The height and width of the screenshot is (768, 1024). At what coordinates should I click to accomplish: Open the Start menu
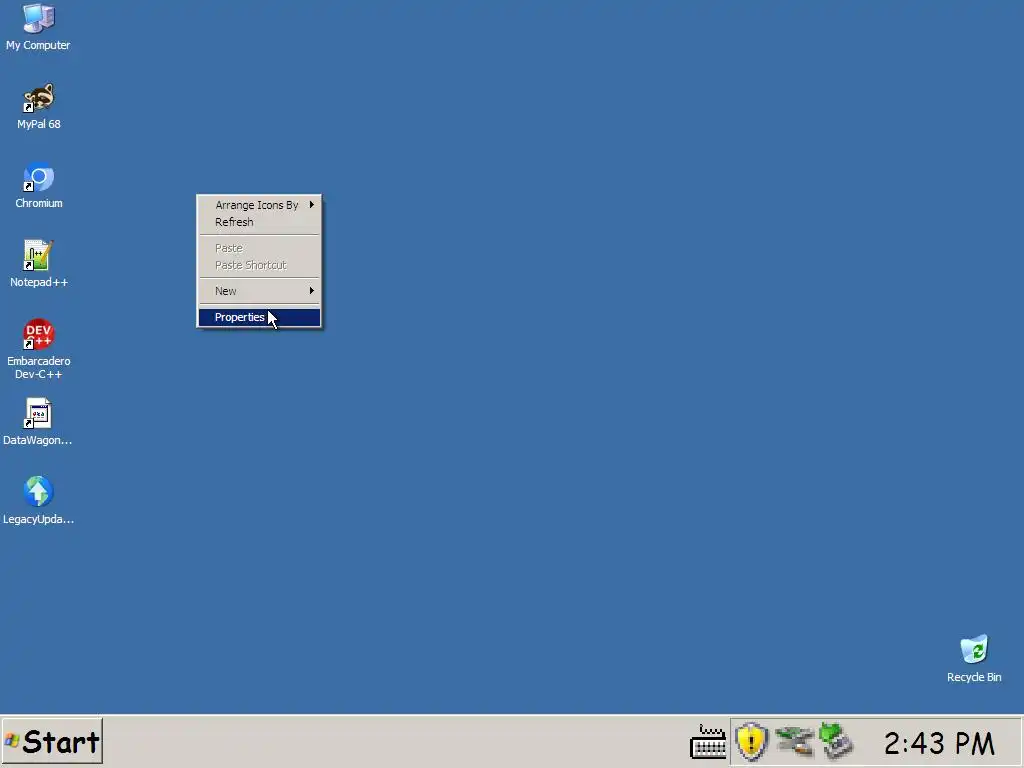[52, 741]
